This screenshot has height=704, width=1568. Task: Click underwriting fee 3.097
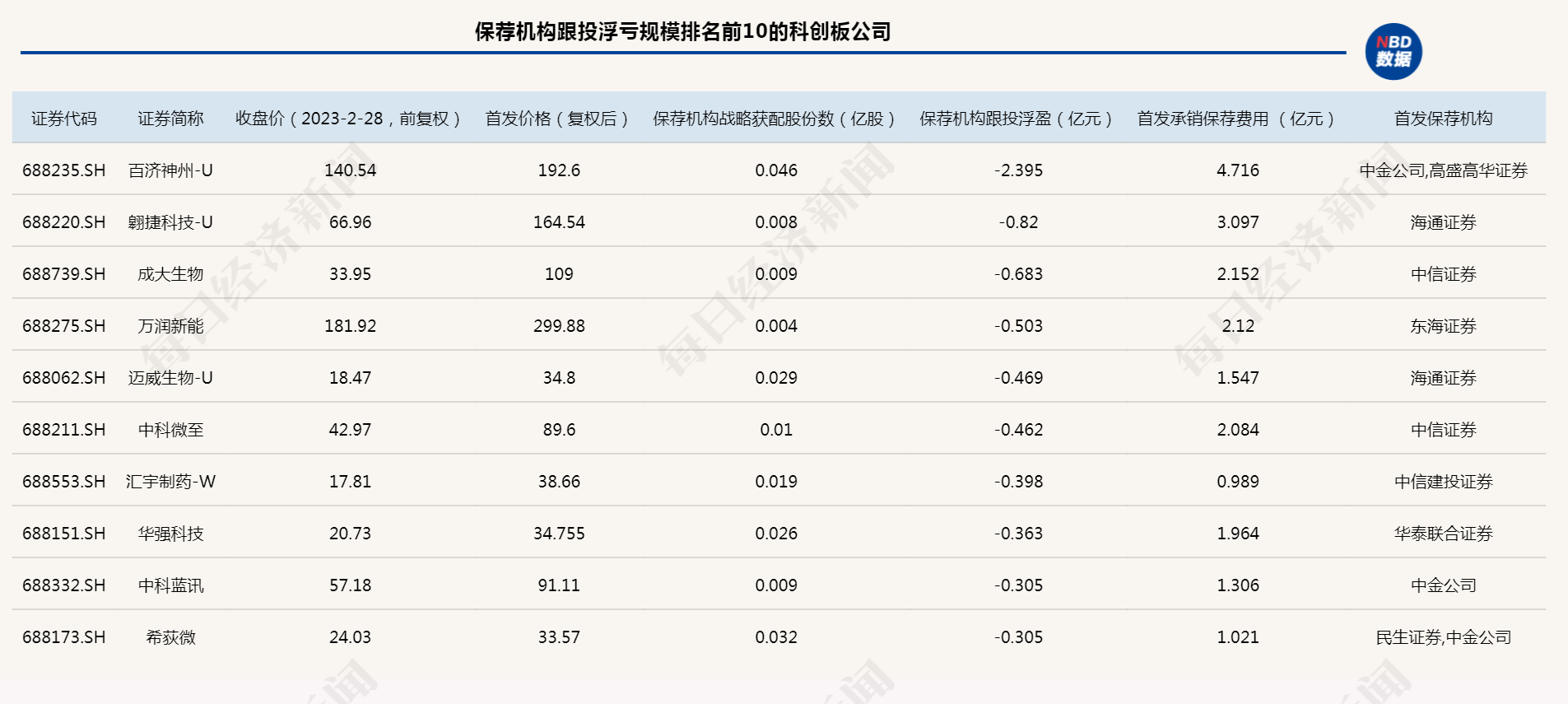click(1238, 222)
